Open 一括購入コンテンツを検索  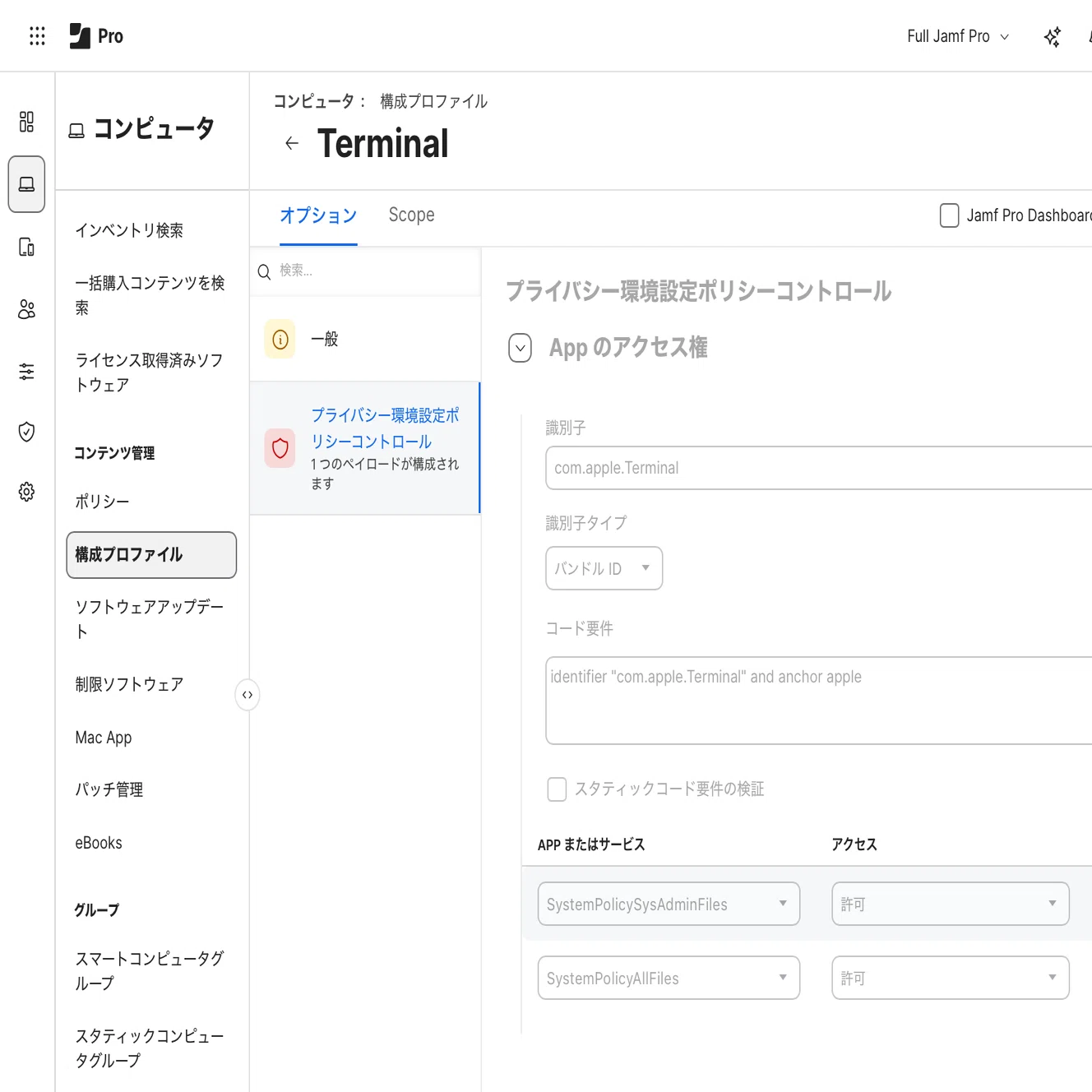150,295
